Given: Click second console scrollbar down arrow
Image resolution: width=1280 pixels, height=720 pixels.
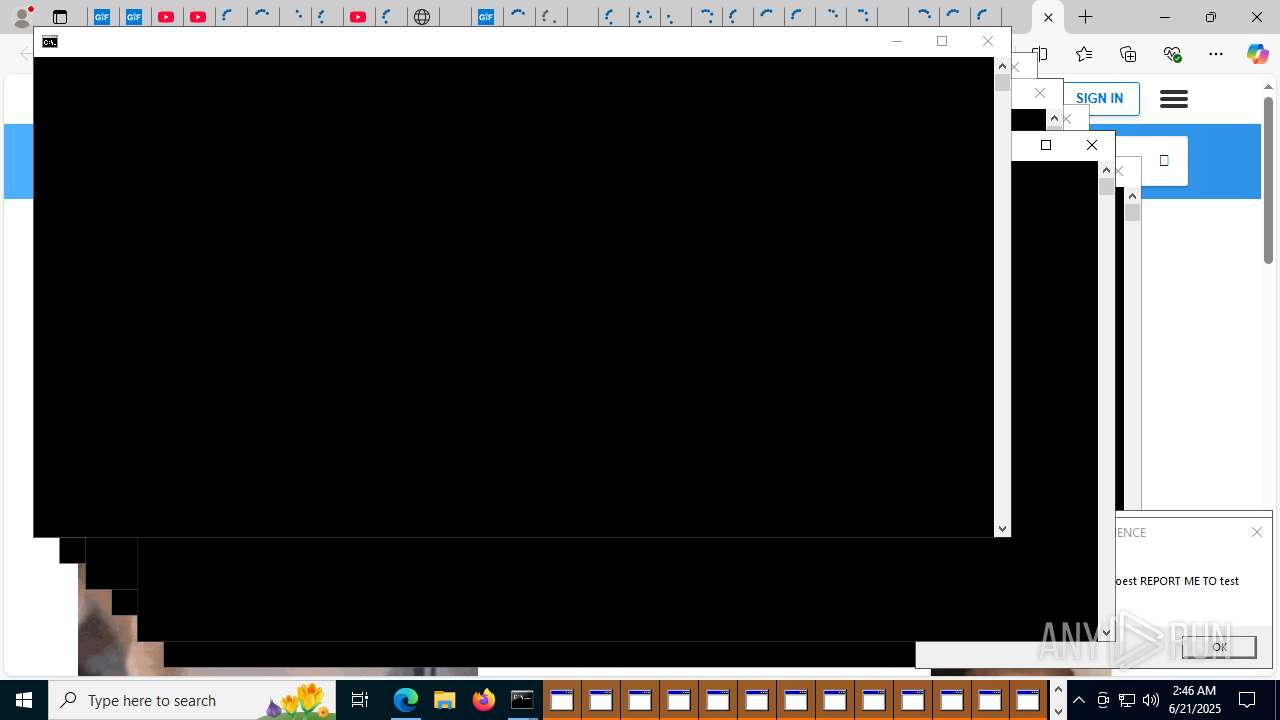Looking at the screenshot, I should pos(1106,632).
